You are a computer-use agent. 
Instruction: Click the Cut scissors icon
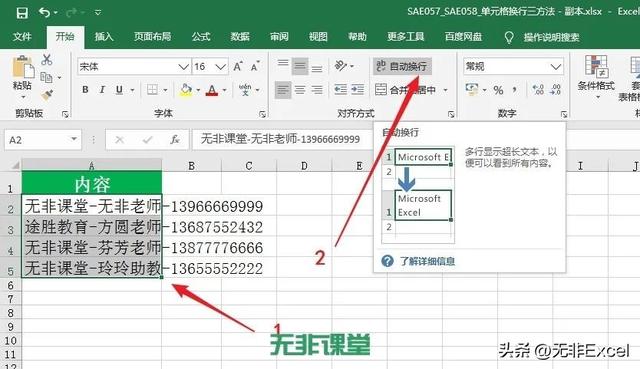pyautogui.click(x=47, y=60)
